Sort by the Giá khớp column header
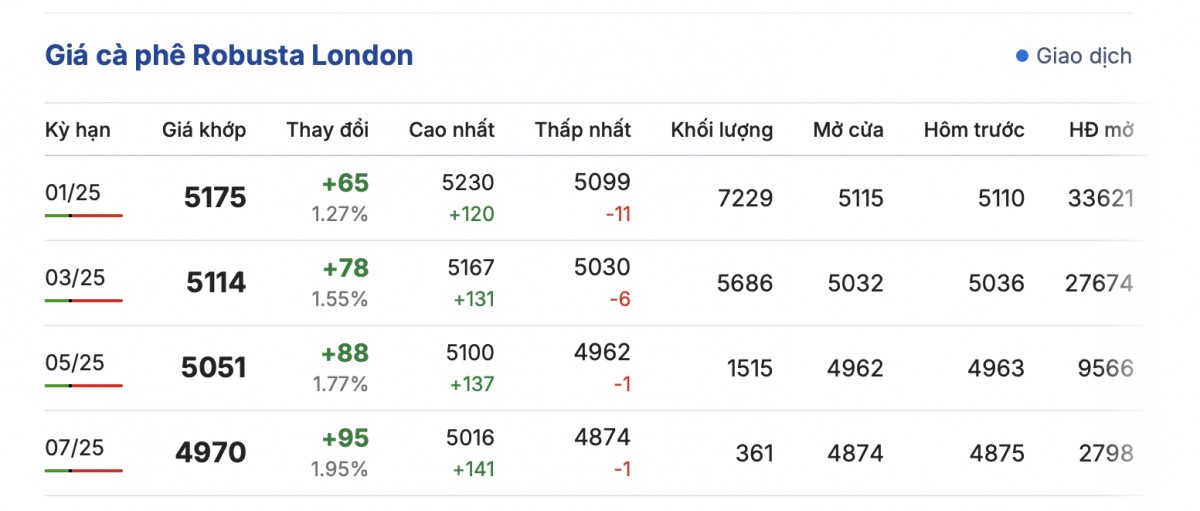Screen dimensions: 1200x511 (204, 130)
